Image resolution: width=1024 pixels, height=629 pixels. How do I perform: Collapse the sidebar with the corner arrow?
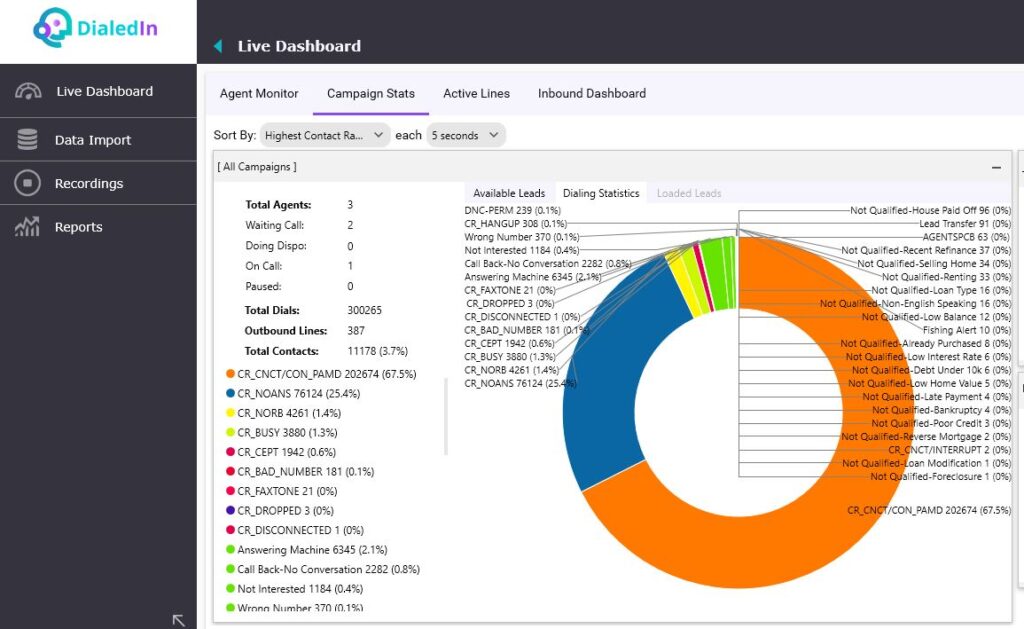click(178, 620)
